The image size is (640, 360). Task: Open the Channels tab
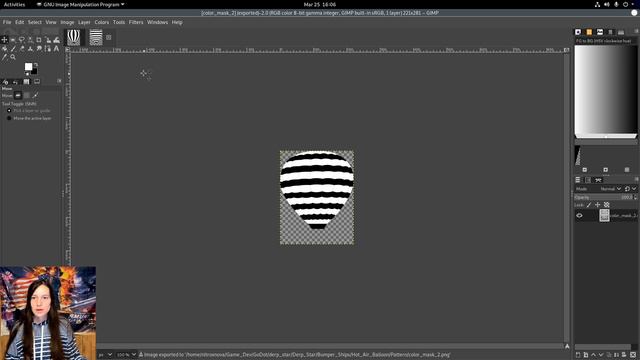click(588, 180)
